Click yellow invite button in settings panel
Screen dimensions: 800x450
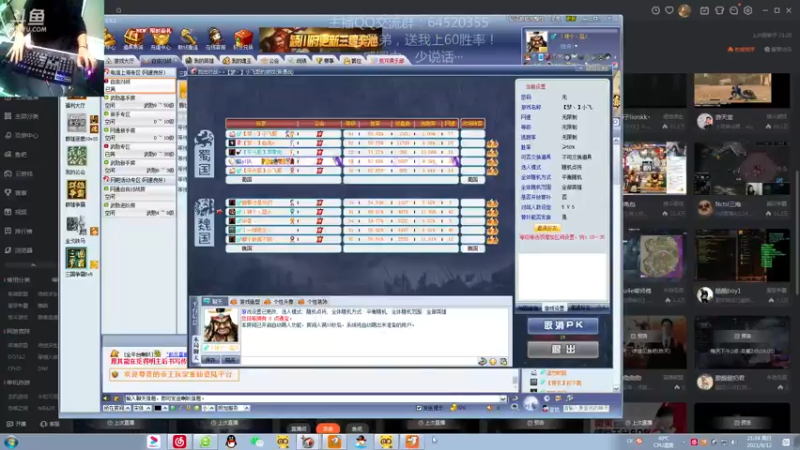point(547,228)
